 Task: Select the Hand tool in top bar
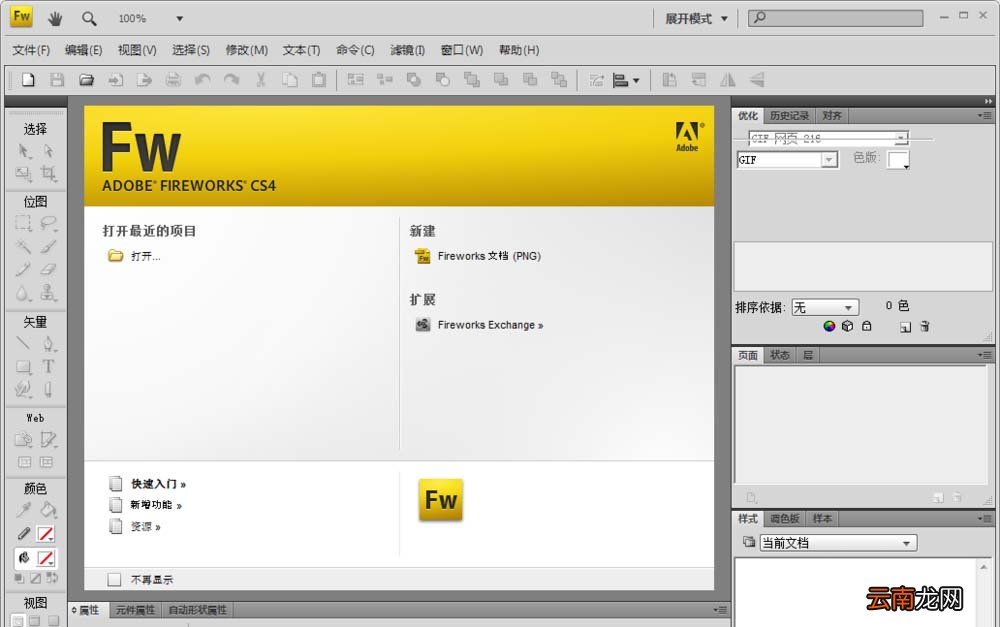tap(55, 18)
